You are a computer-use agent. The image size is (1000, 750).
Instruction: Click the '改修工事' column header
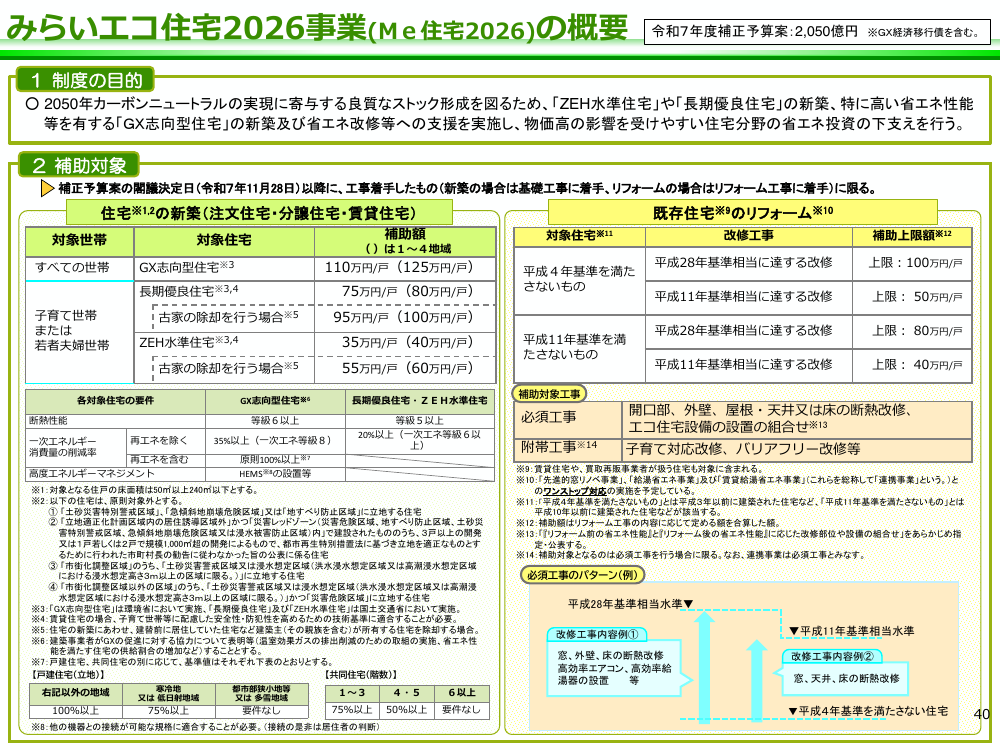tap(748, 236)
